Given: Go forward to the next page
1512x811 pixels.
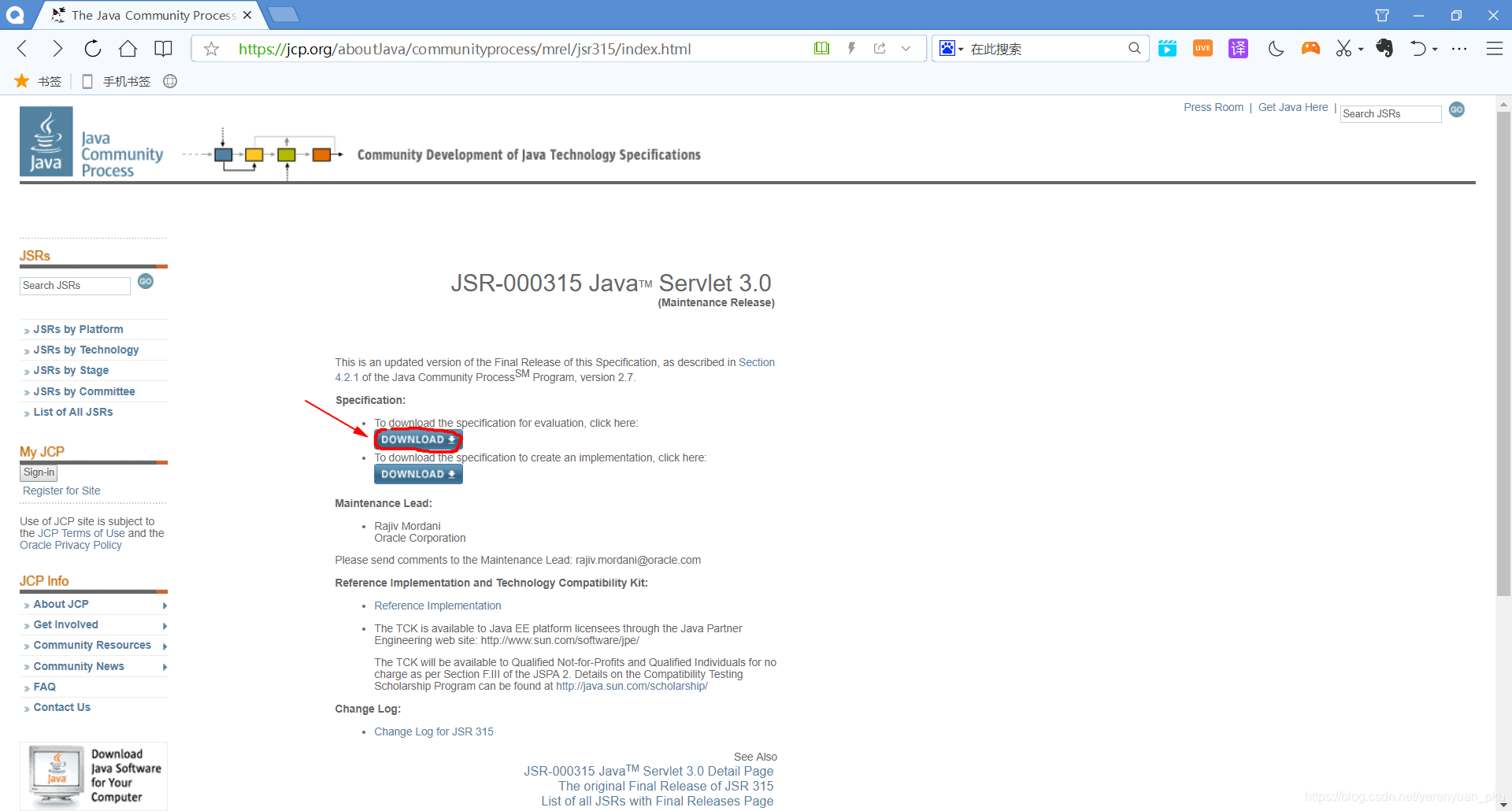Looking at the screenshot, I should point(57,49).
